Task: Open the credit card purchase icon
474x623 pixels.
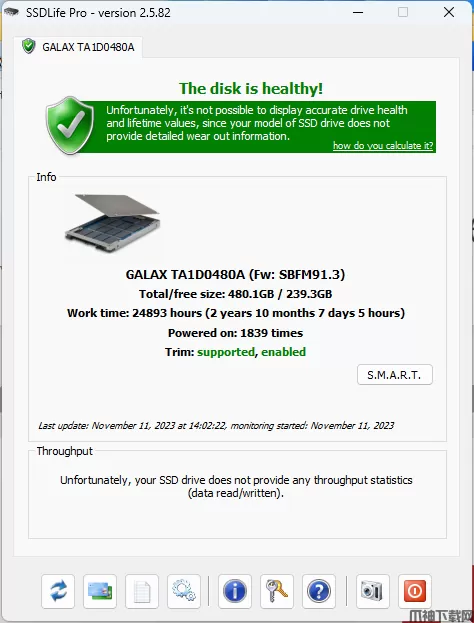Action: [x=100, y=591]
